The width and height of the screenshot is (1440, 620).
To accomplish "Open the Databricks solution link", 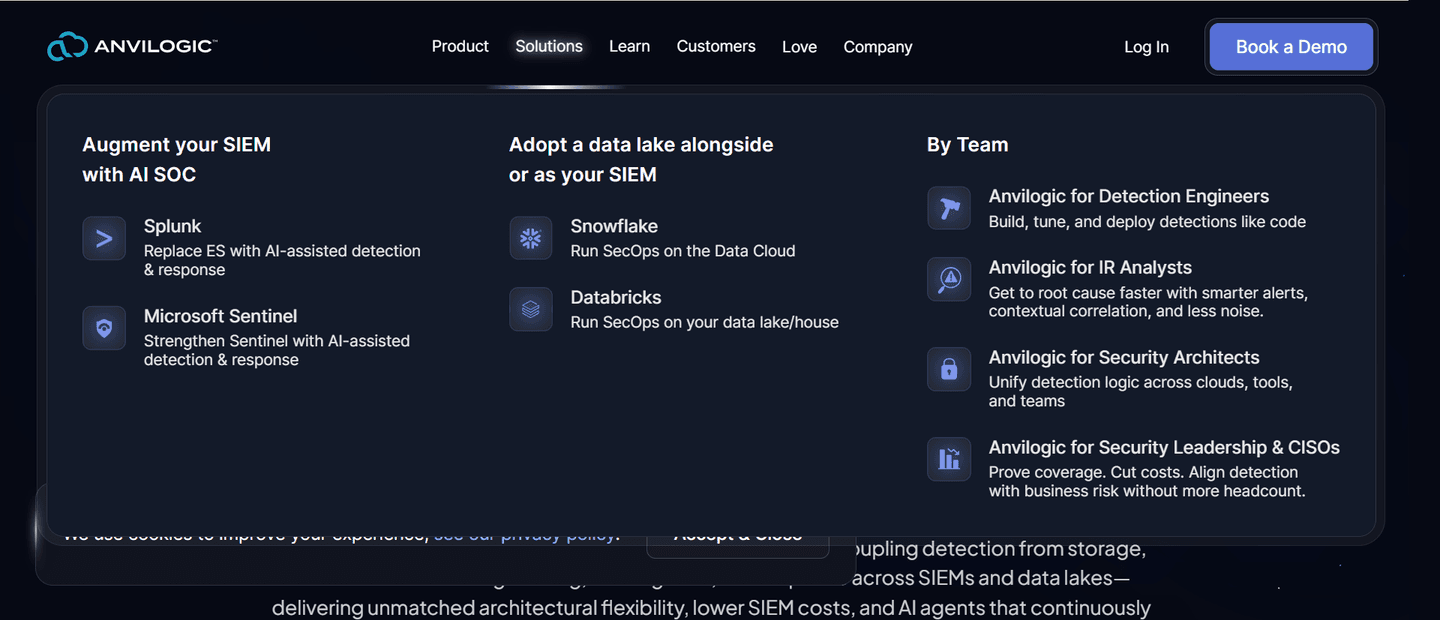I will [616, 297].
